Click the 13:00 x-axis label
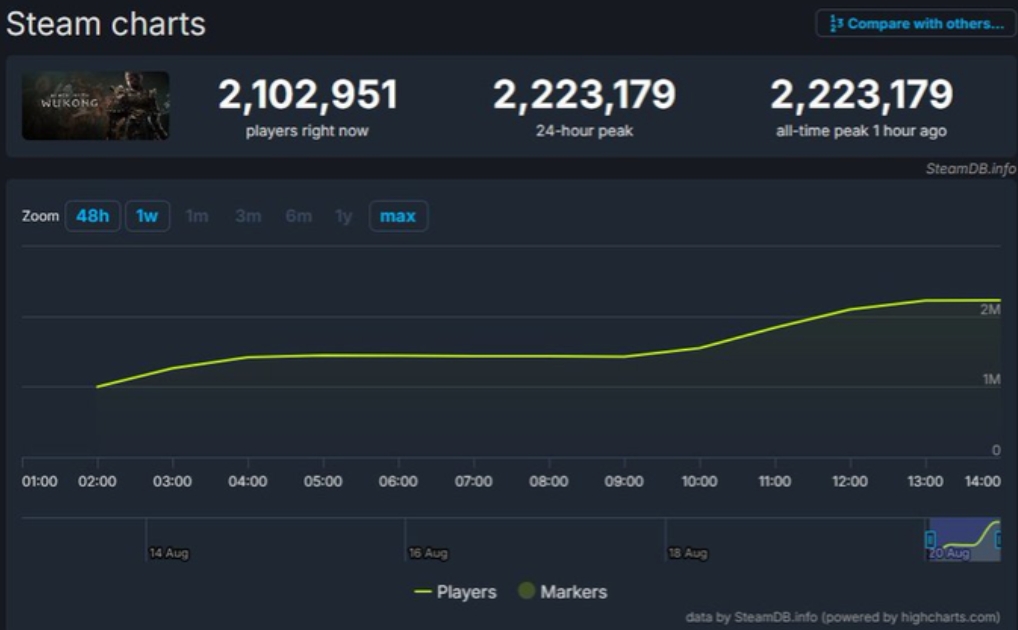The width and height of the screenshot is (1018, 630). 925,481
